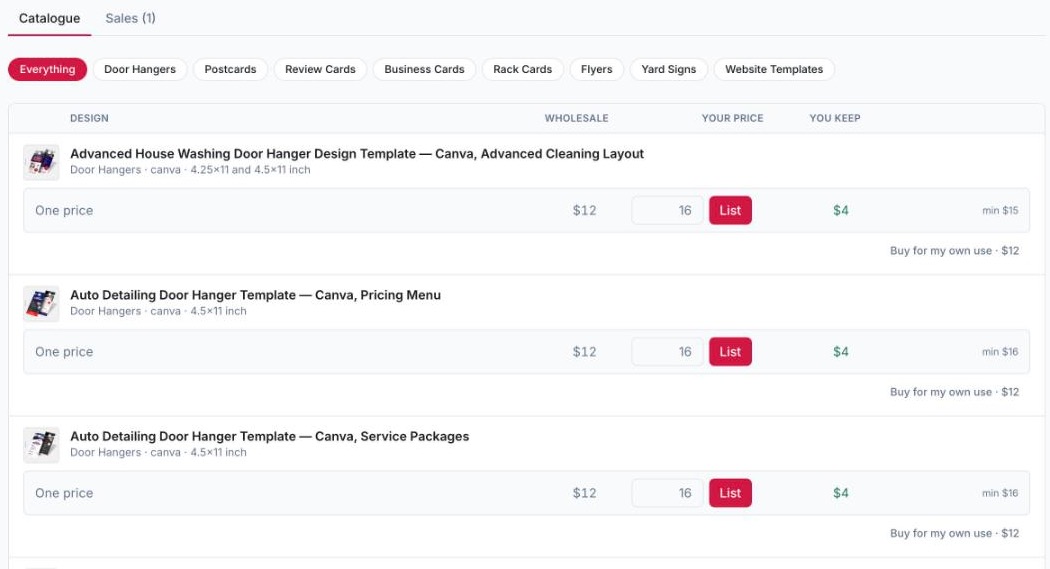
Task: List the Advanced House Washing template
Action: (x=731, y=210)
